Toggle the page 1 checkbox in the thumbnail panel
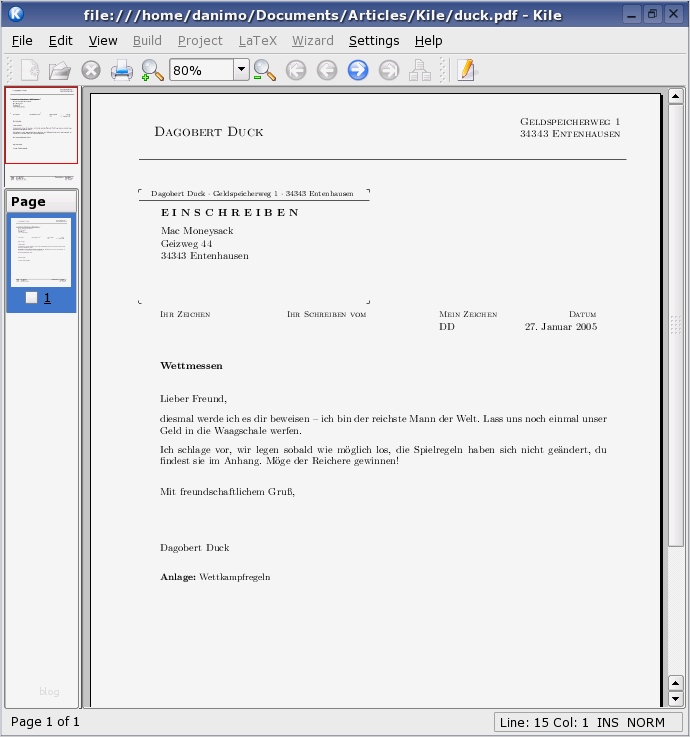690x737 pixels. click(31, 298)
